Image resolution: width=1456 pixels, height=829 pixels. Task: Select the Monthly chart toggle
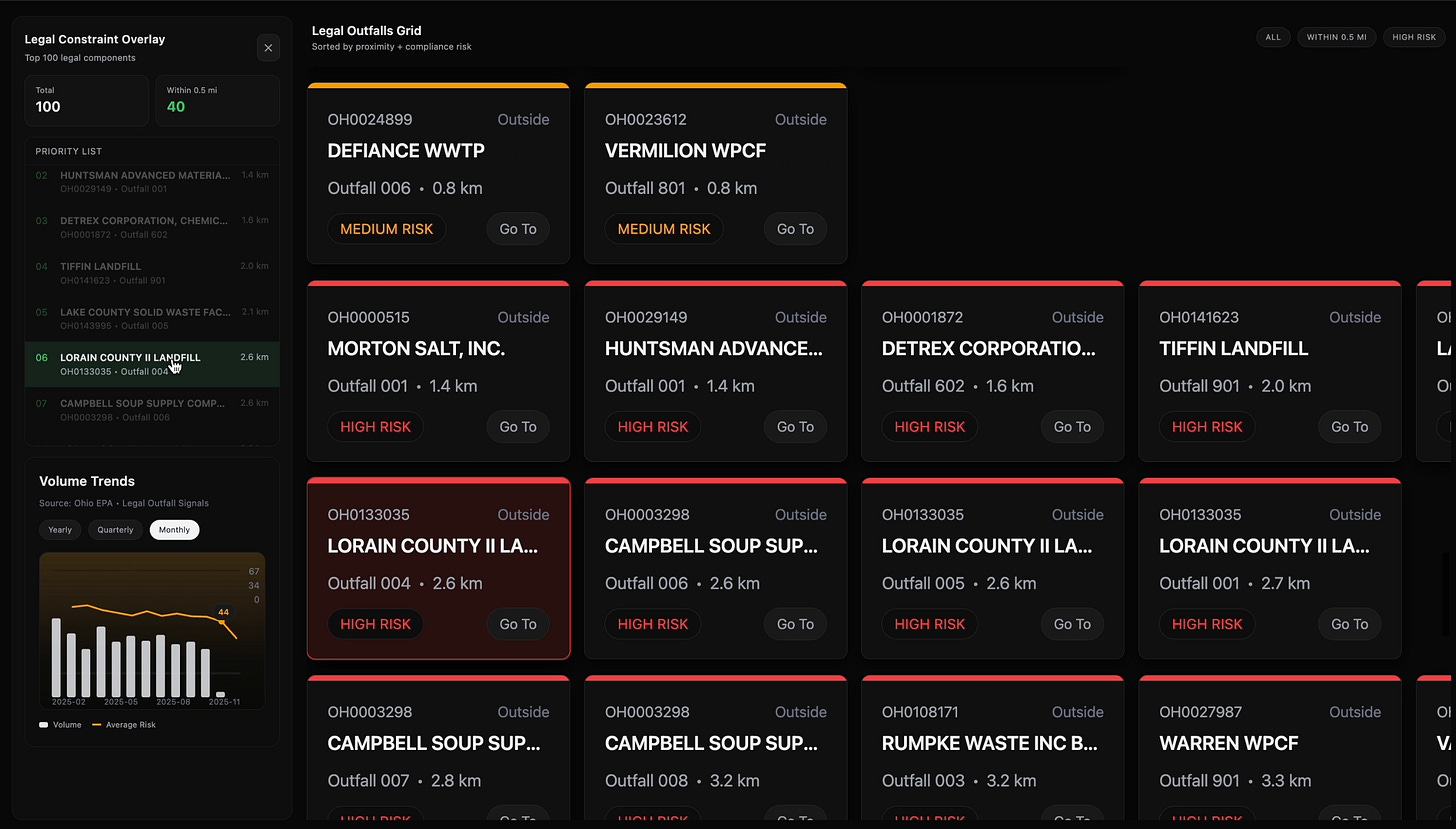174,530
